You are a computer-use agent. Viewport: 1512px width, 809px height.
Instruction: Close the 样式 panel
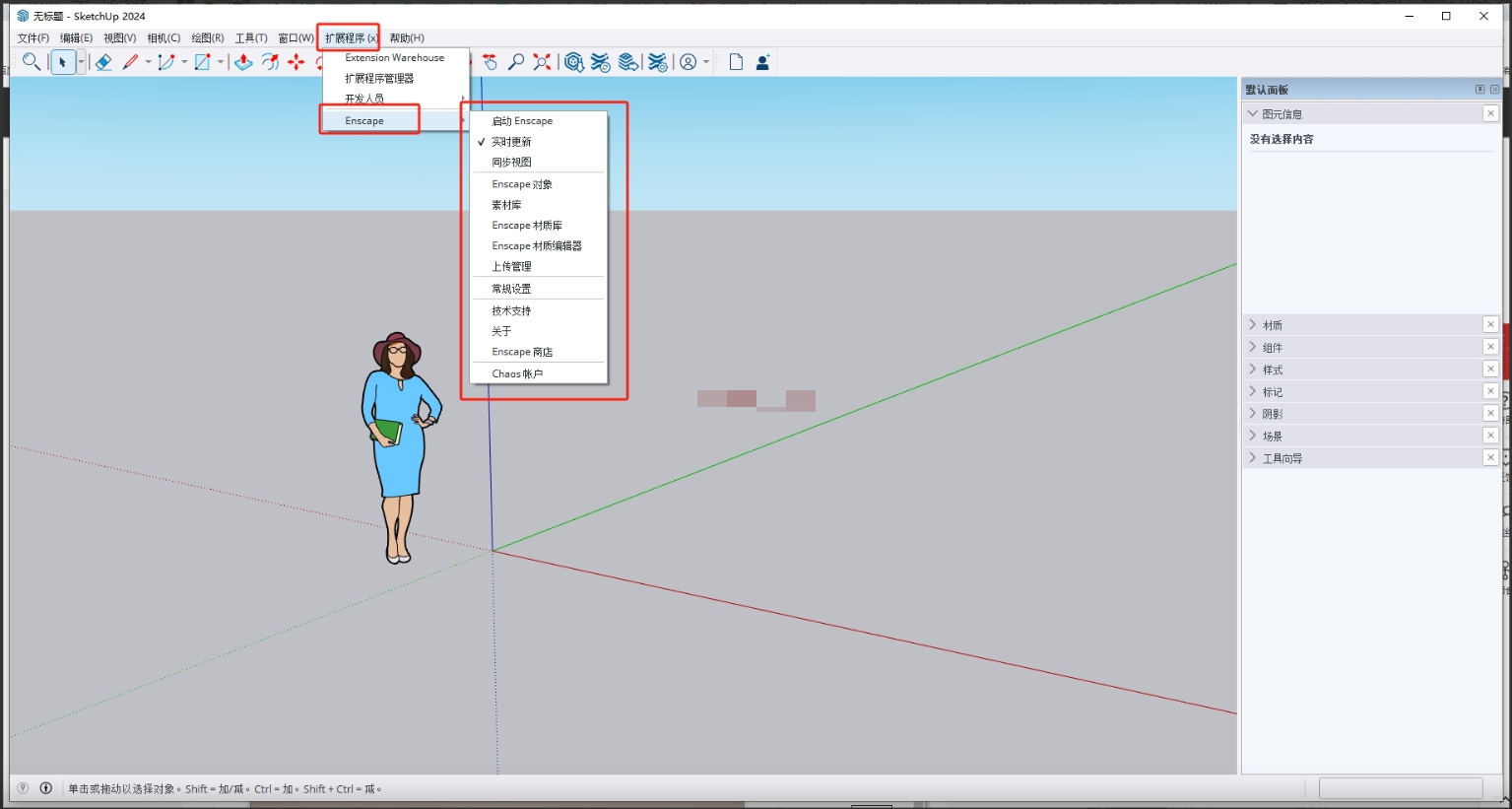point(1490,369)
